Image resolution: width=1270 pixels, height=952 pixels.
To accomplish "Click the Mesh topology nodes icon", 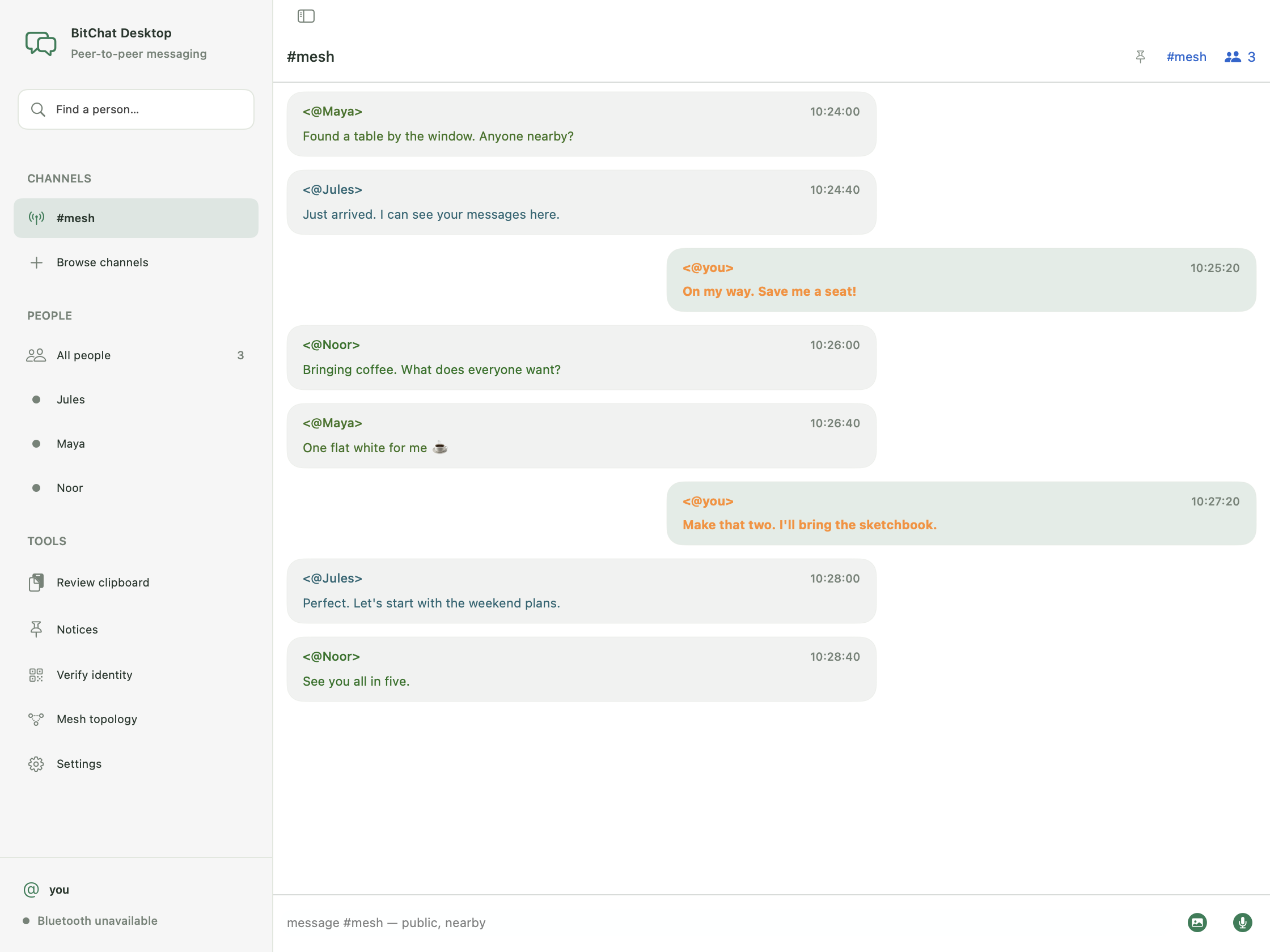I will [x=36, y=719].
